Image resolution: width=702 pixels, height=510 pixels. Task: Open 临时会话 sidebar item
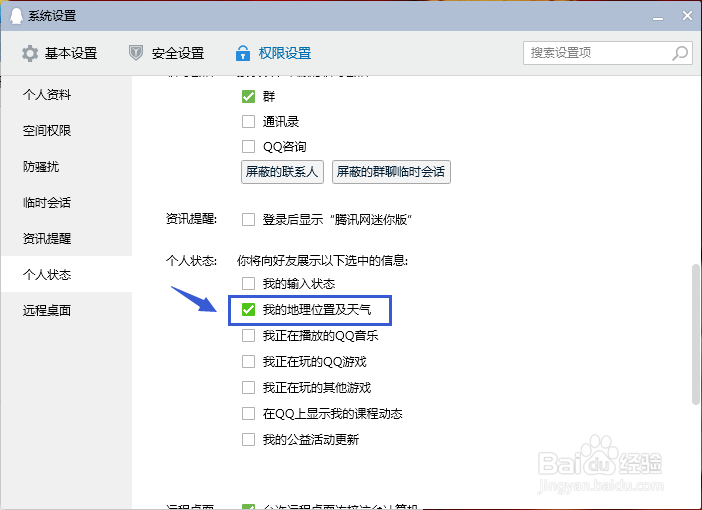[x=66, y=202]
